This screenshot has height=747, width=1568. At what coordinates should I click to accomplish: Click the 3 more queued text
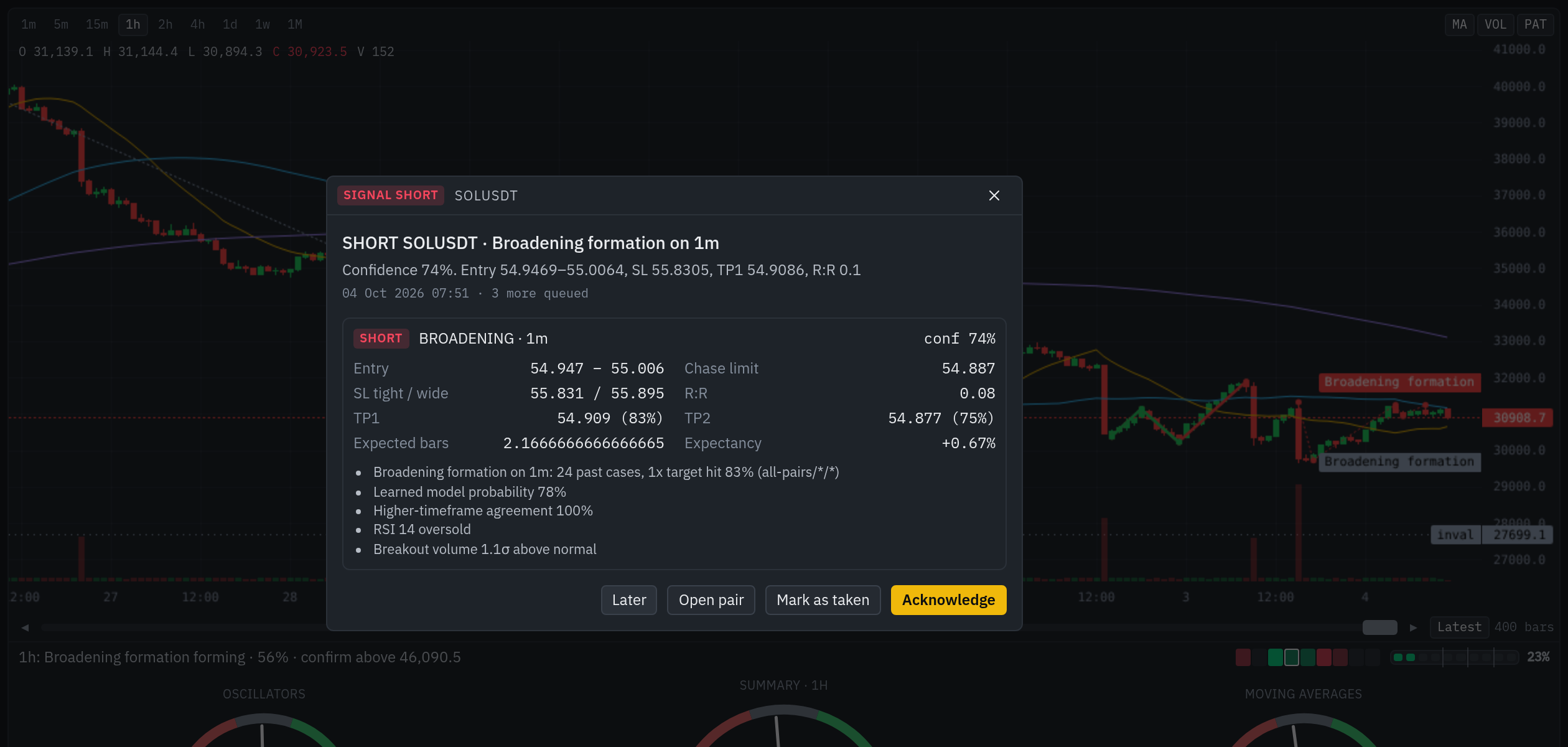539,293
